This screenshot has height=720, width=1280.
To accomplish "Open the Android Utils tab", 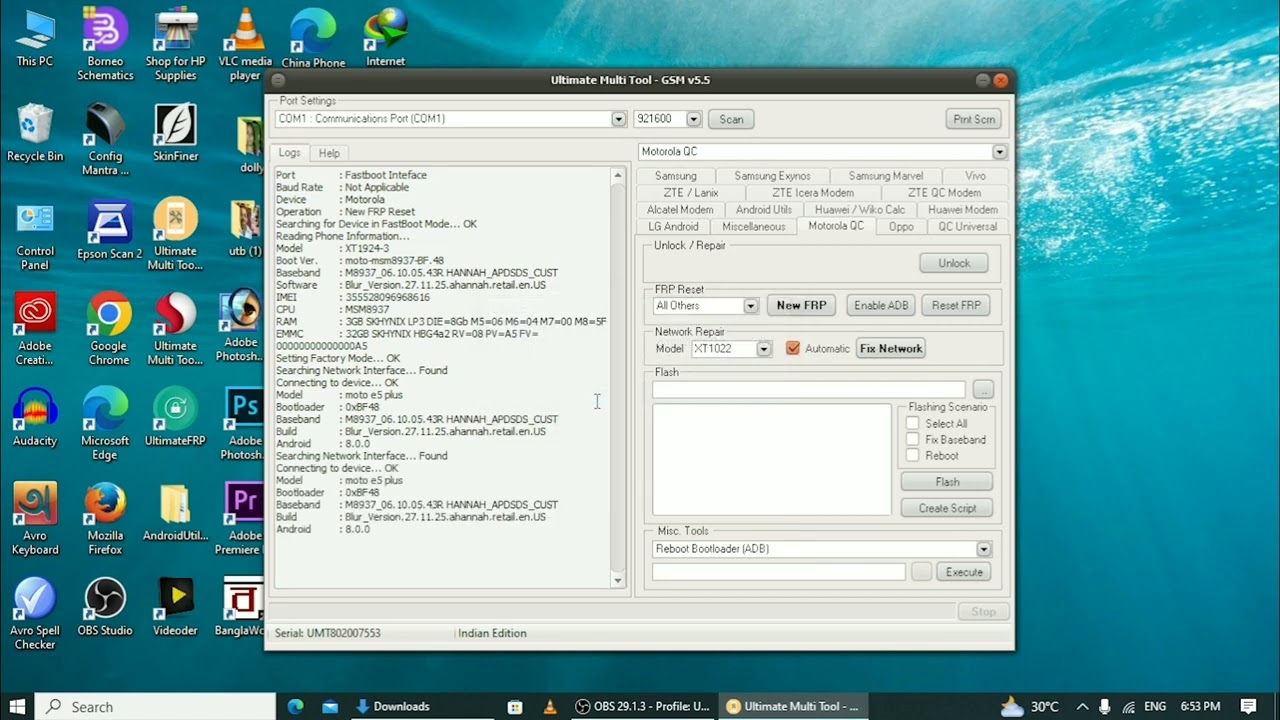I will (763, 210).
